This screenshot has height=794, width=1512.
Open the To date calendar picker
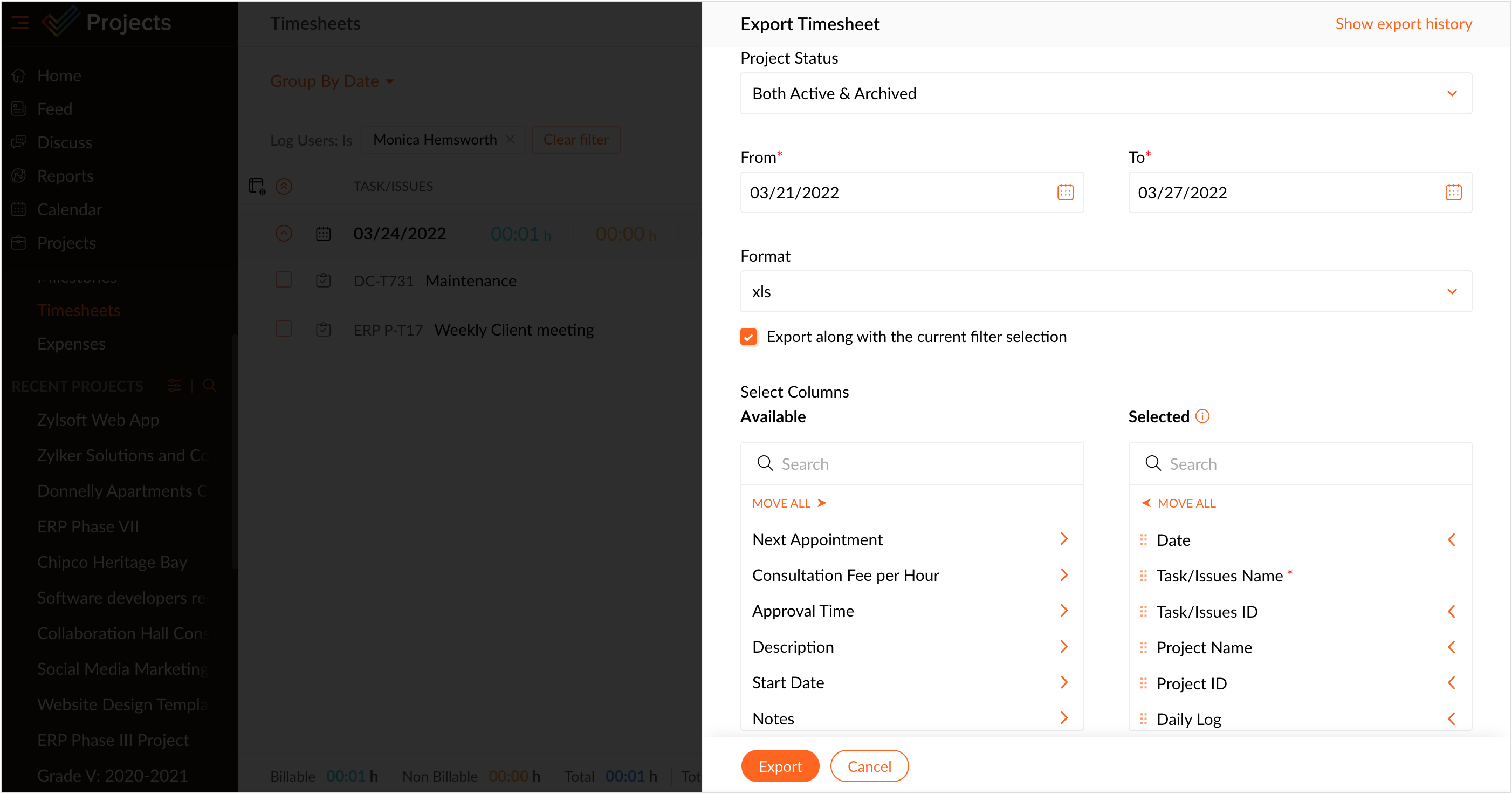tap(1453, 192)
